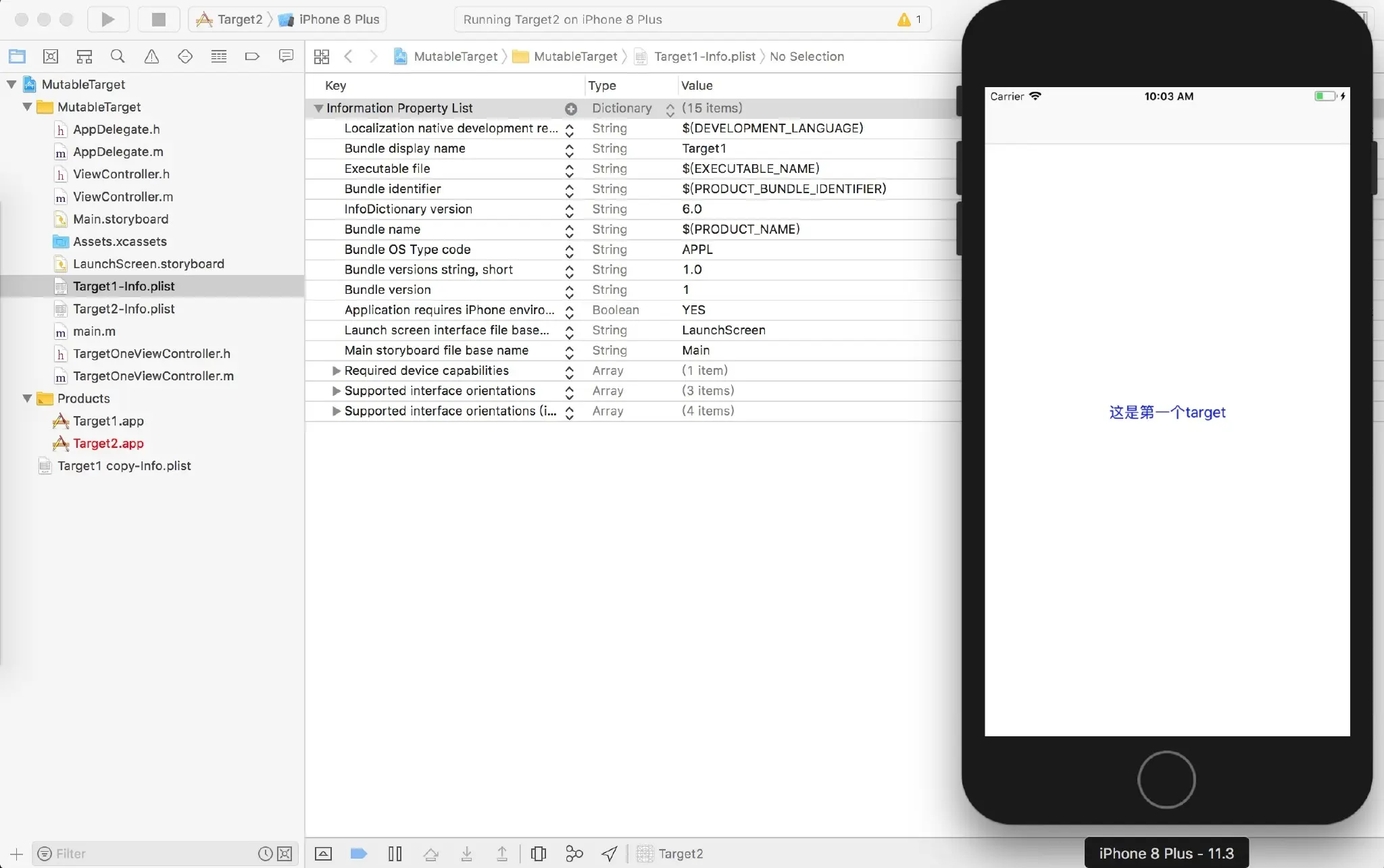
Task: Open the Find navigator
Action: point(118,56)
